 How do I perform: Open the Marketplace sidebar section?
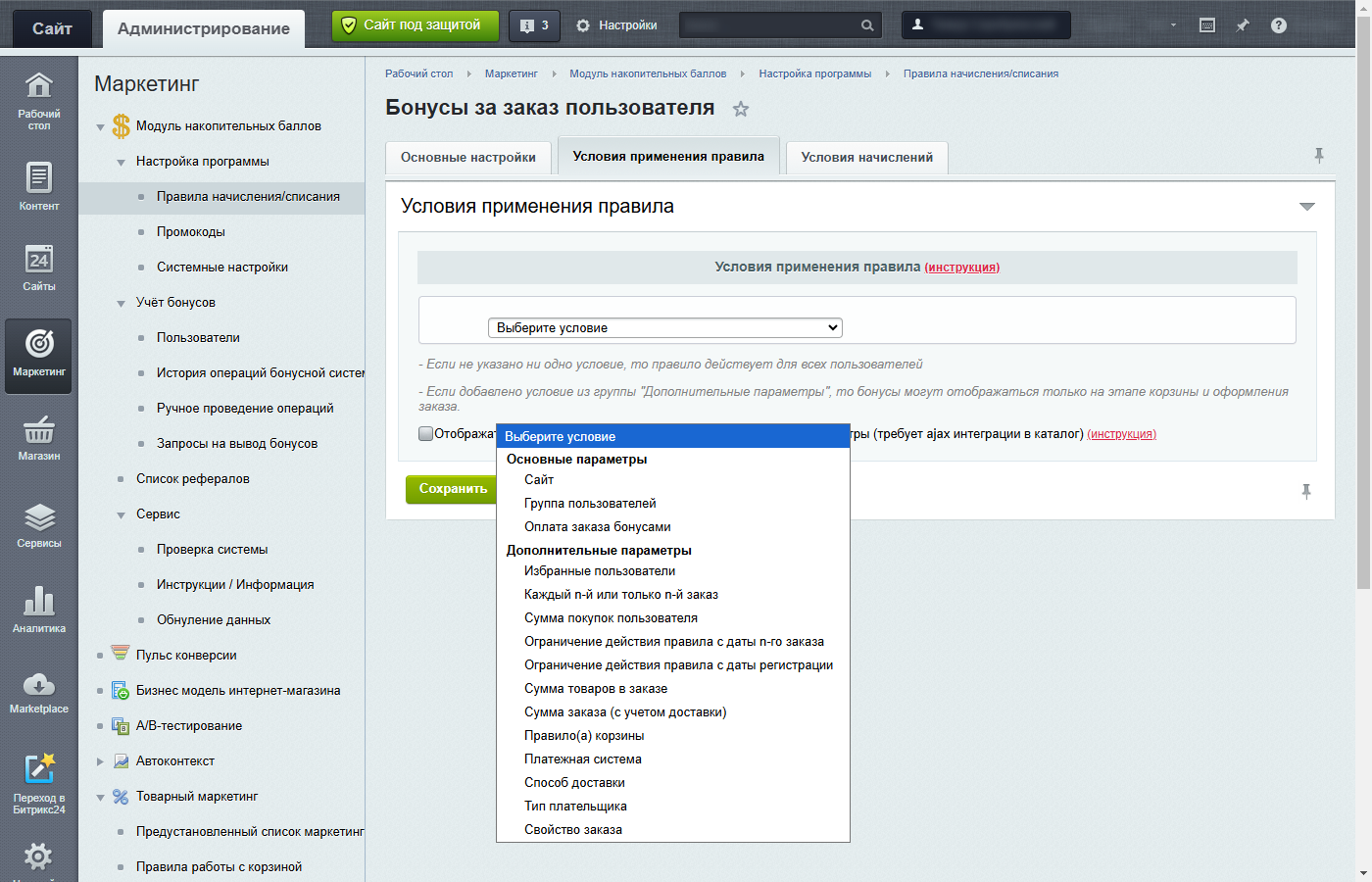(39, 692)
